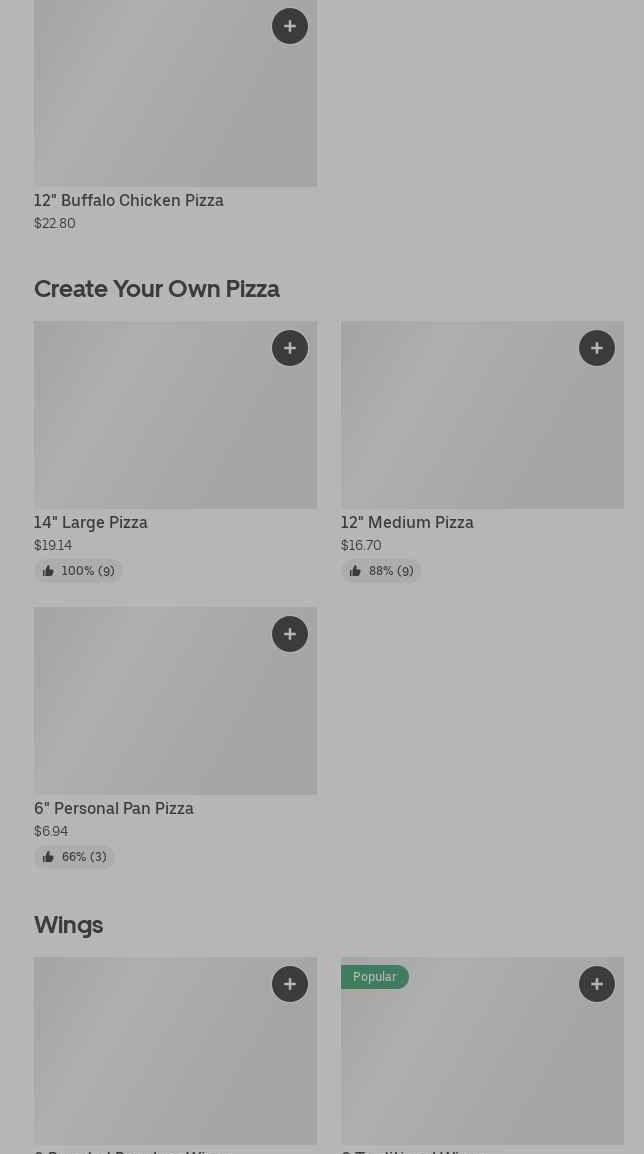644x1154 pixels.
Task: Tap plus button on 6" Personal Pan Pizza
Action: 290,634
